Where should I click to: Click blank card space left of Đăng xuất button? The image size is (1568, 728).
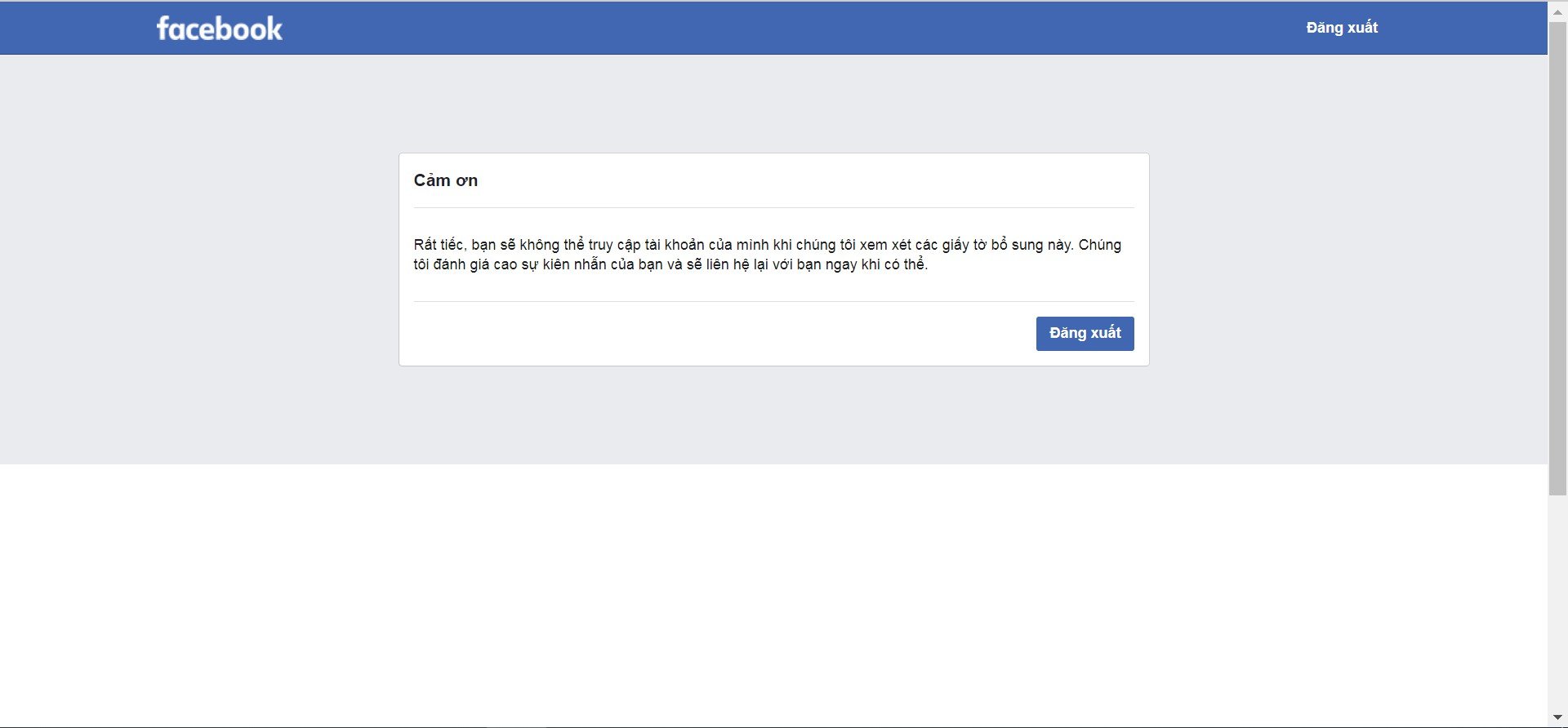pyautogui.click(x=719, y=334)
